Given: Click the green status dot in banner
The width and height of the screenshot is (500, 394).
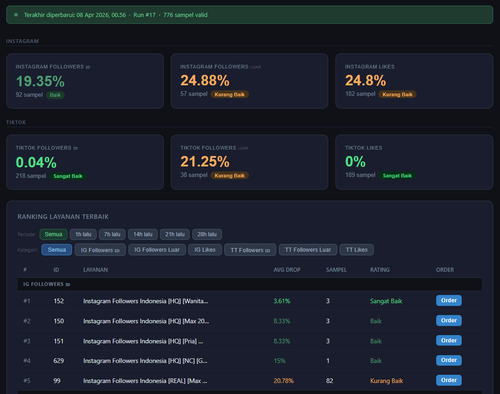Looking at the screenshot, I should pos(16,15).
